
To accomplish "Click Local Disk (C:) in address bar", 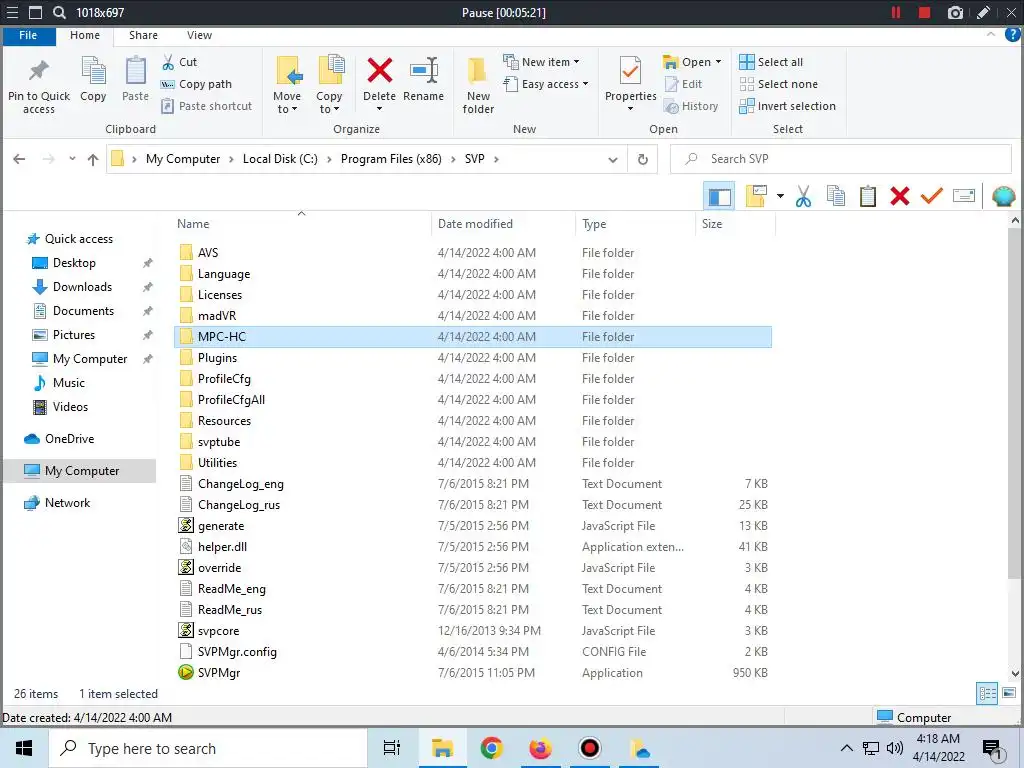I will pos(280,159).
